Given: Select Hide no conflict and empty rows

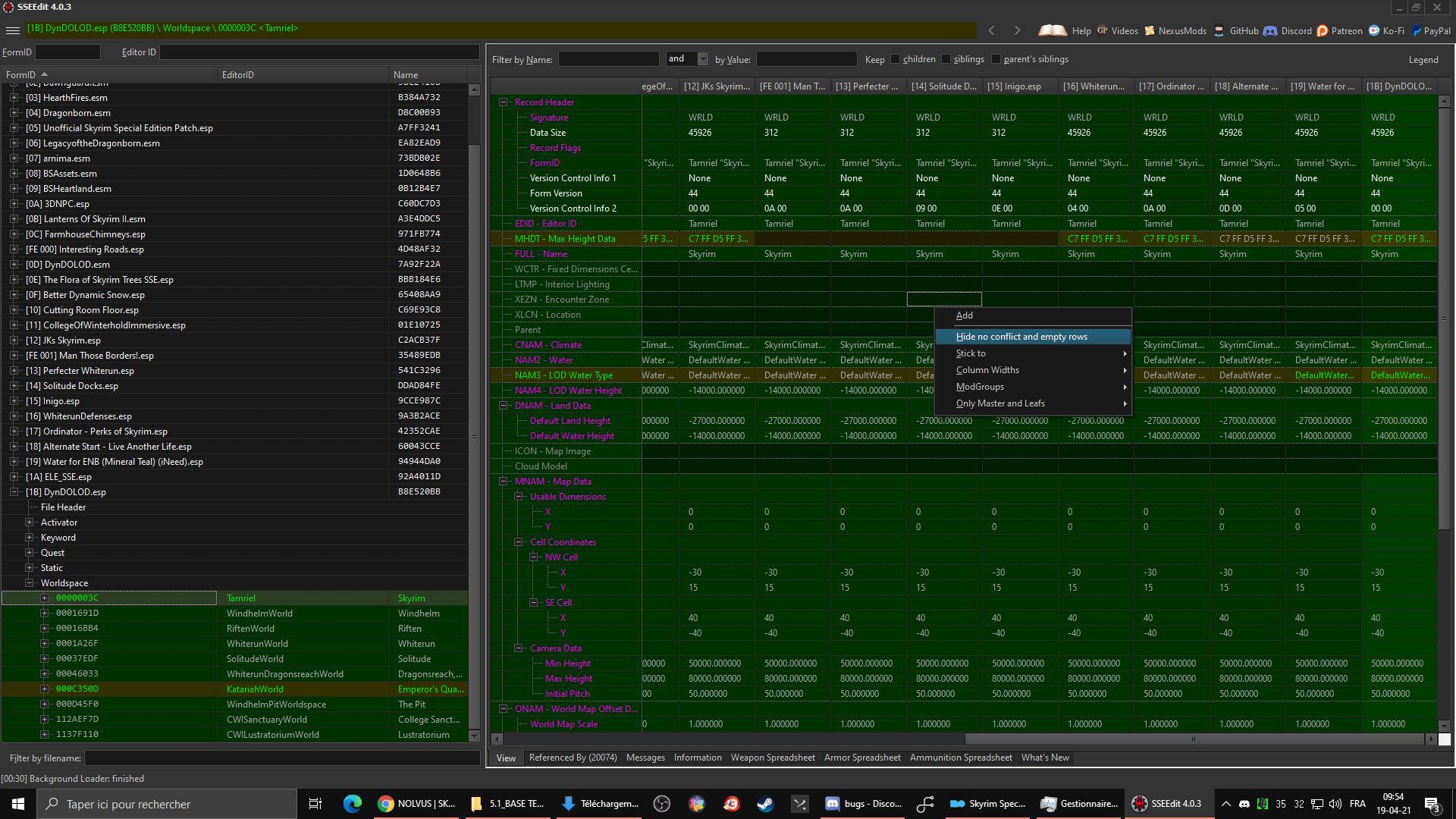Looking at the screenshot, I should pos(1033,337).
